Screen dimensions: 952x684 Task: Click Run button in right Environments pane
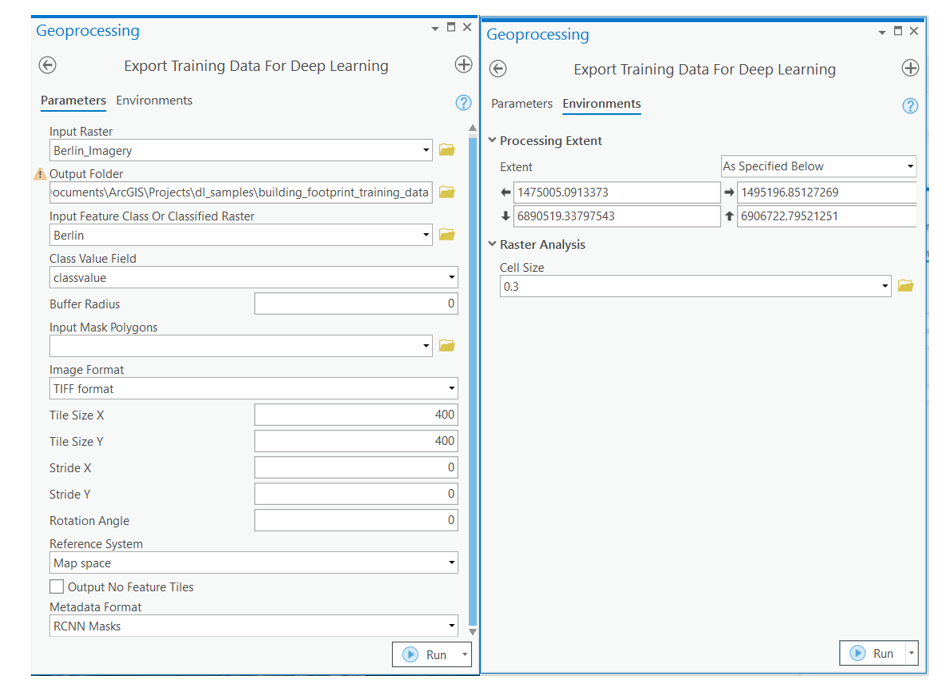(x=873, y=653)
